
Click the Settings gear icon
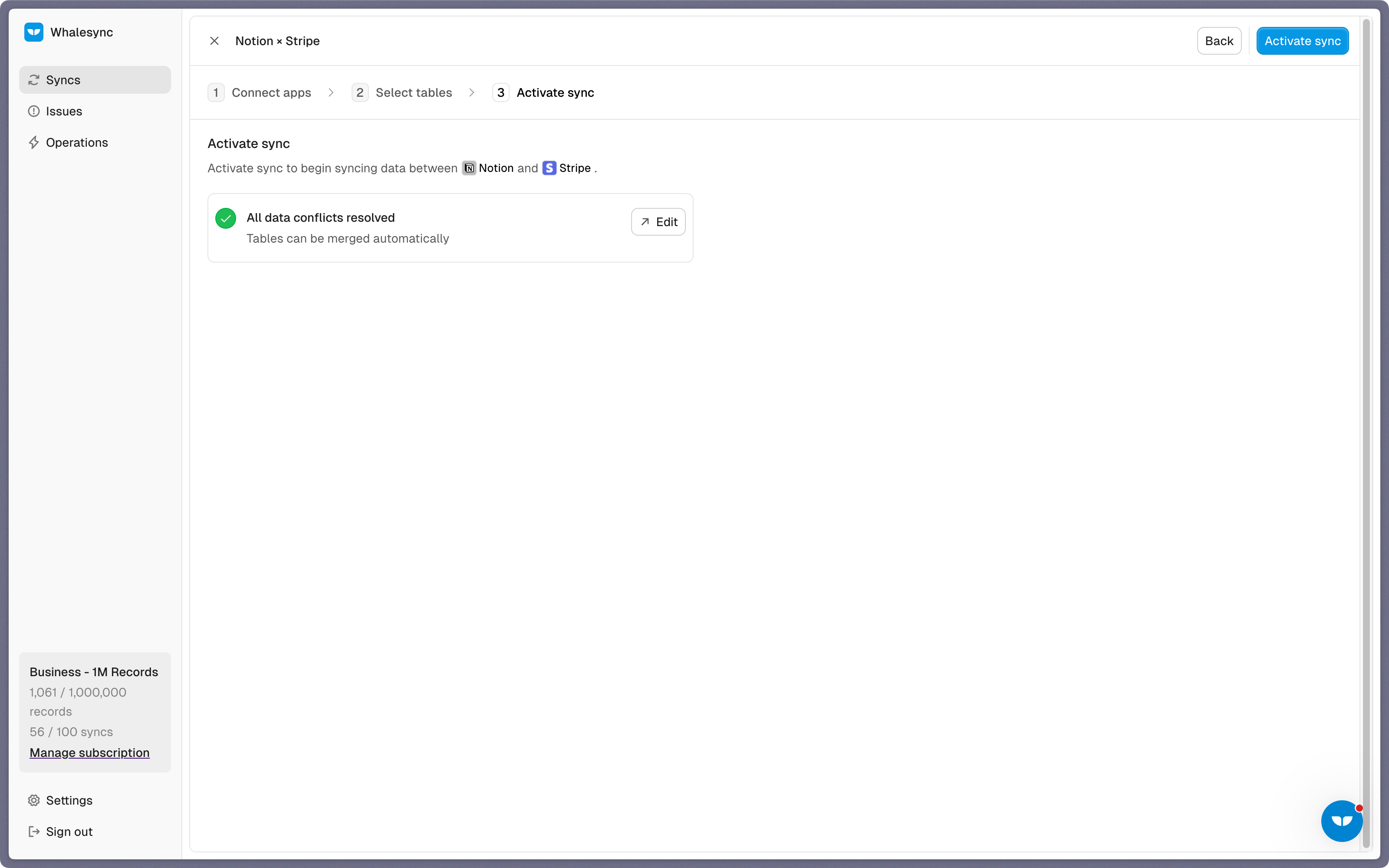click(x=34, y=800)
